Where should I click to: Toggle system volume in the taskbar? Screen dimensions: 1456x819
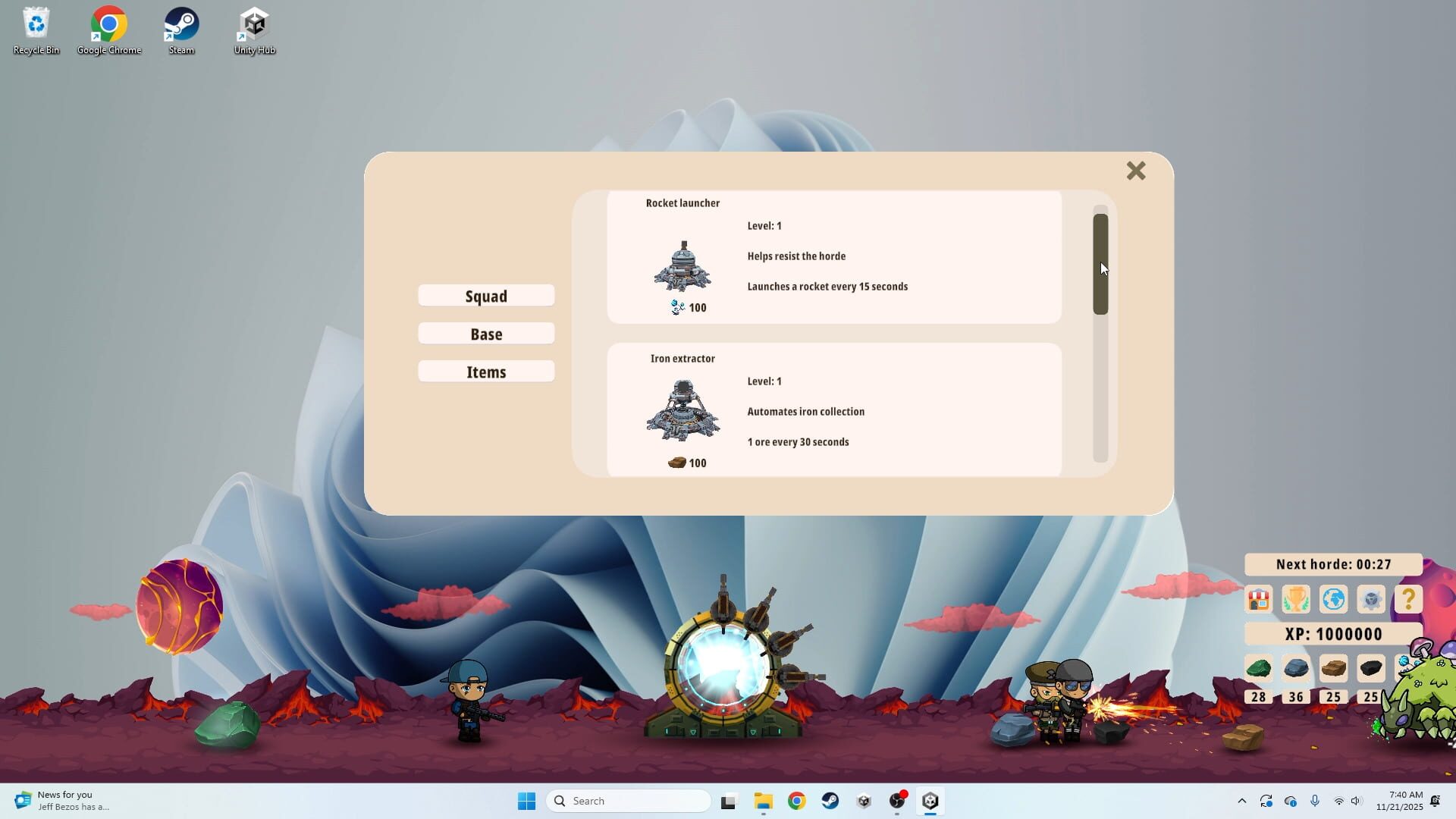click(1354, 800)
